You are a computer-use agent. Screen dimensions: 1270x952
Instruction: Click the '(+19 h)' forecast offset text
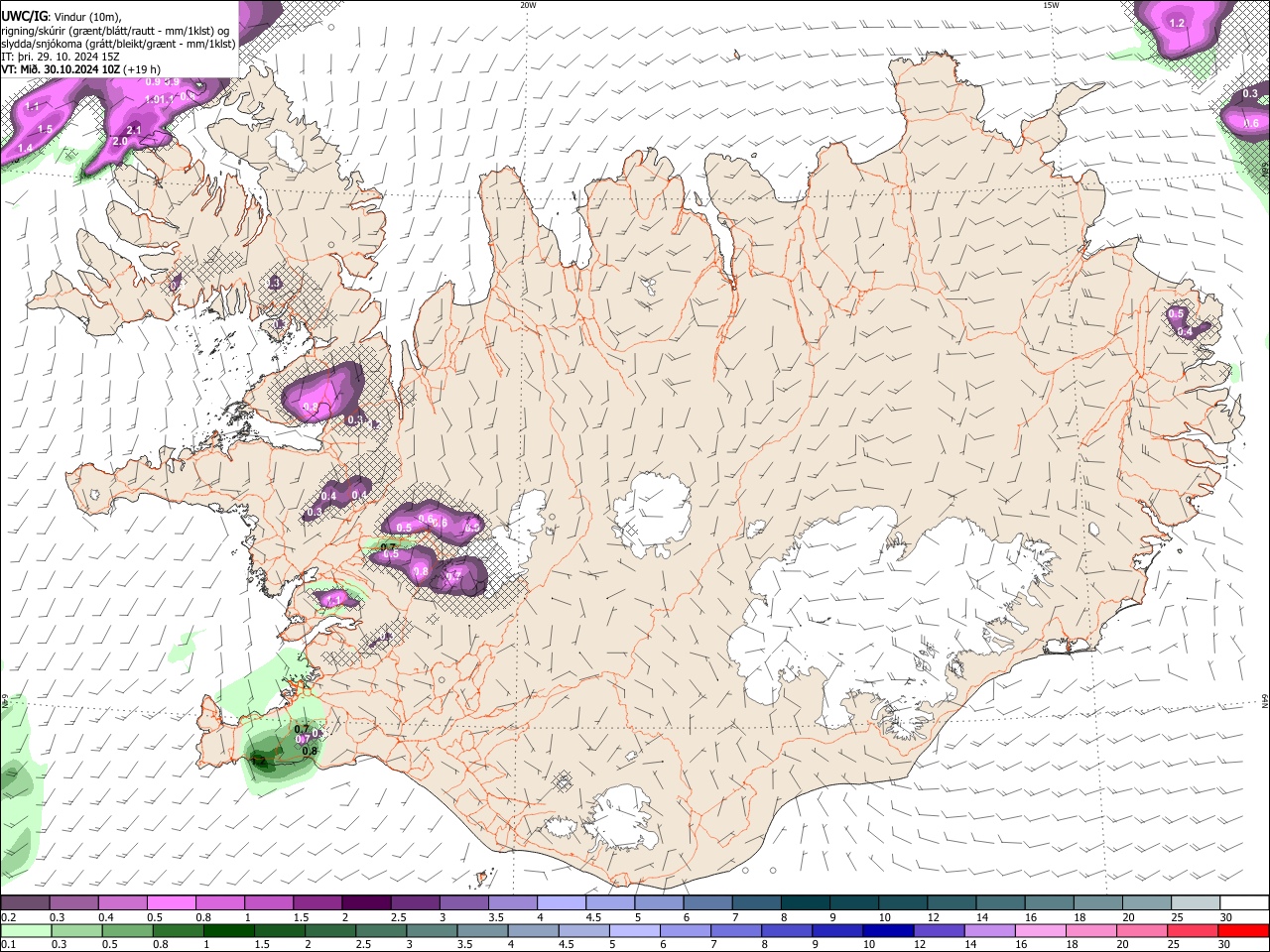[x=142, y=69]
